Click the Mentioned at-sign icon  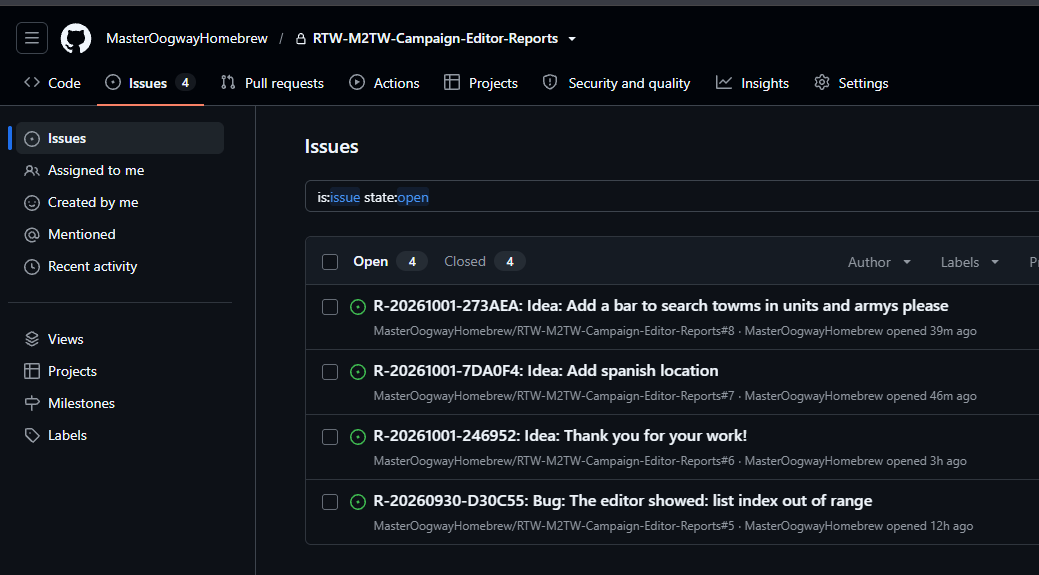coord(32,235)
